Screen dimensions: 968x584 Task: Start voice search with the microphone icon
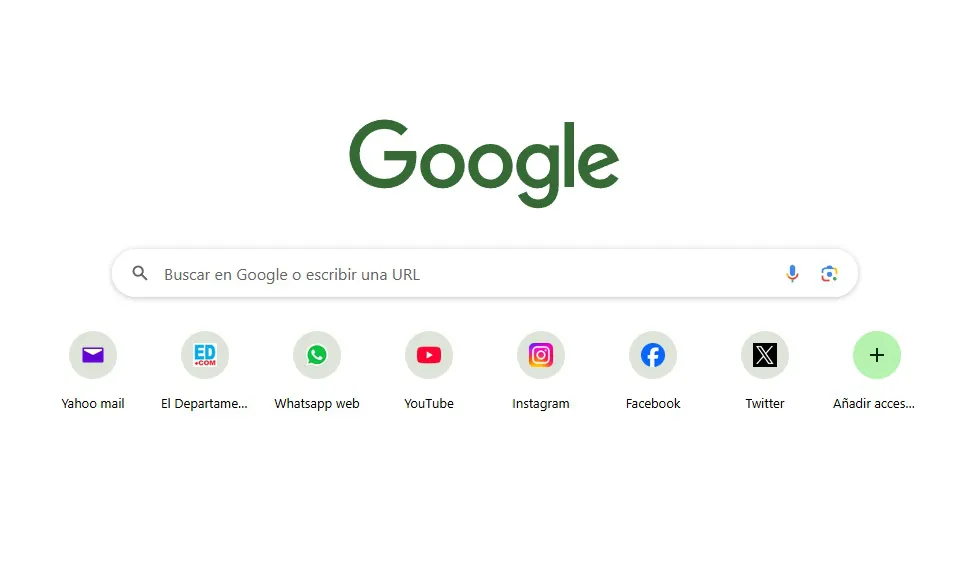pos(793,273)
